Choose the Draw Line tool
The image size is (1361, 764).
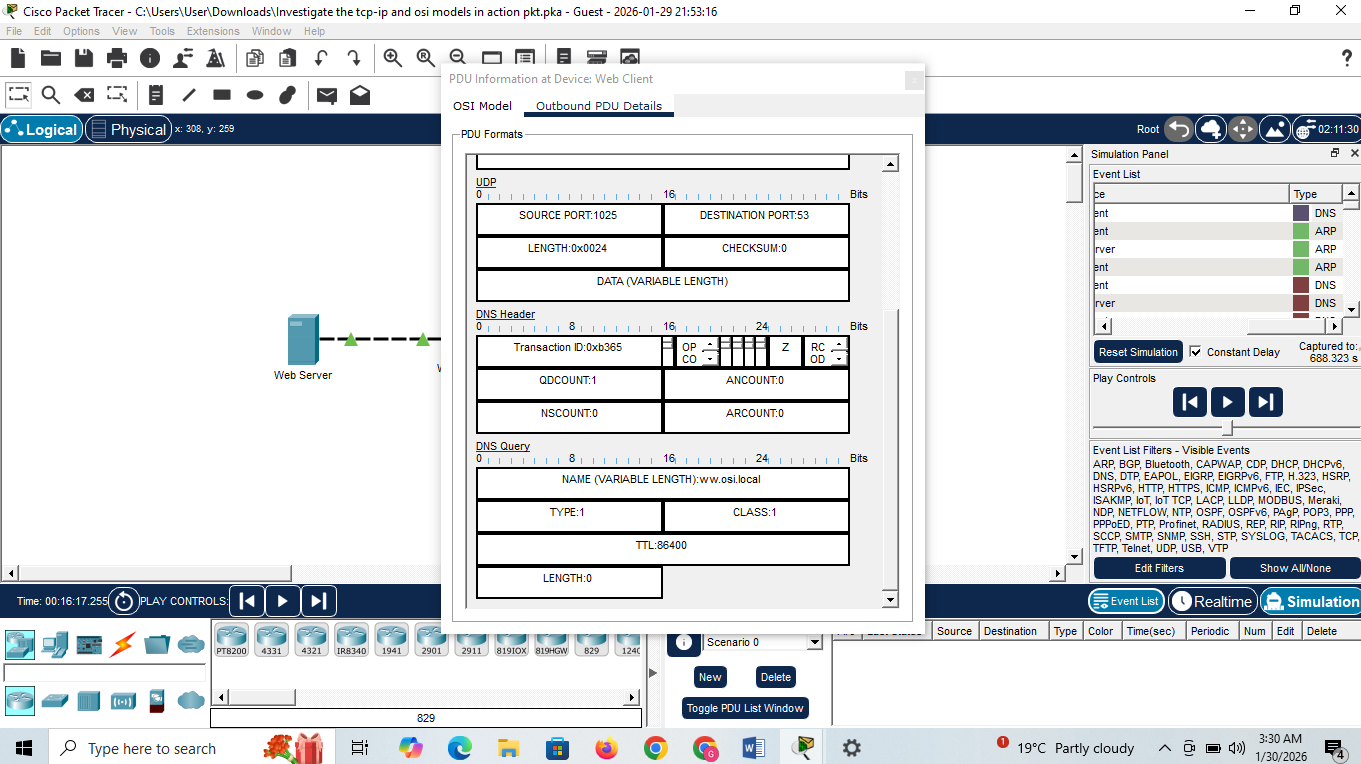point(189,95)
